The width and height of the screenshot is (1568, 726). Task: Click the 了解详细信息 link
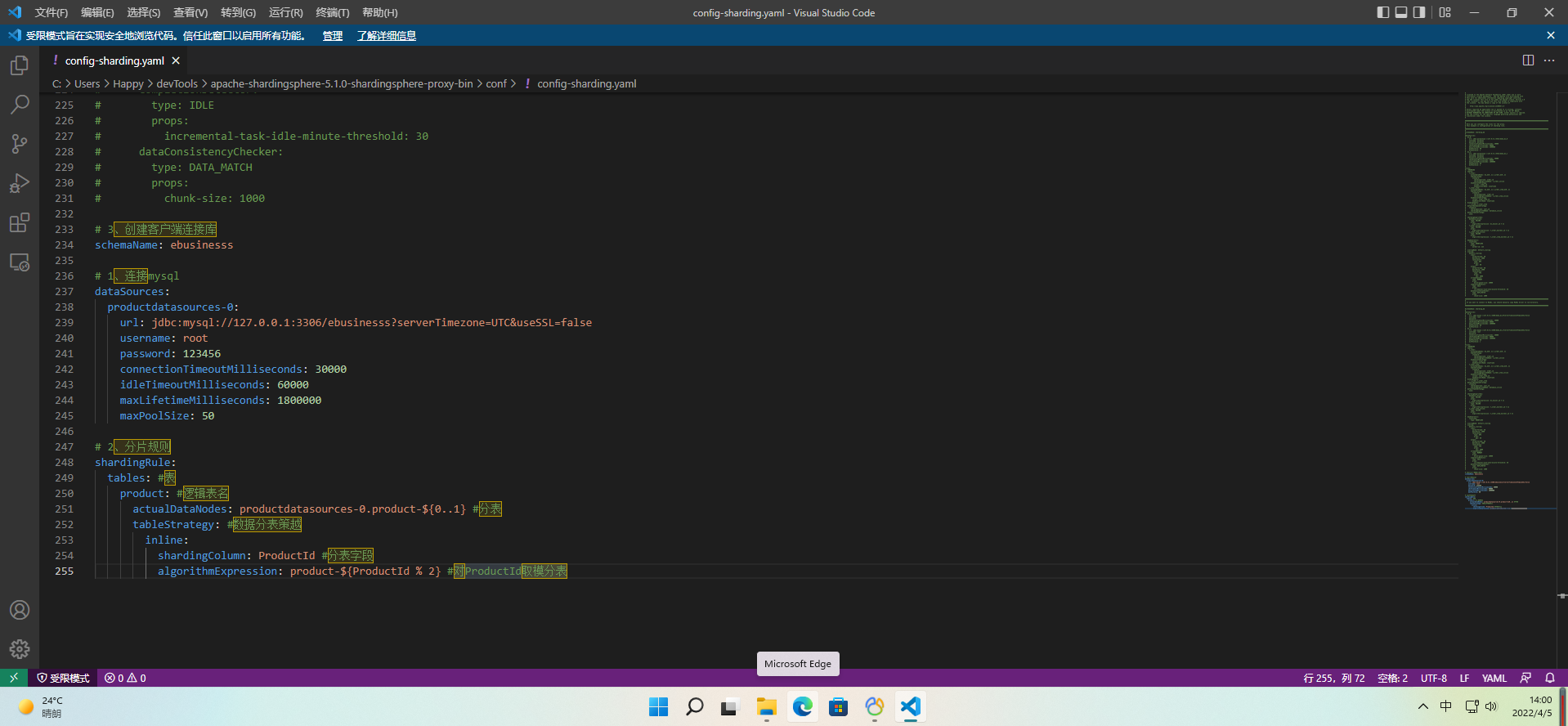tap(387, 35)
